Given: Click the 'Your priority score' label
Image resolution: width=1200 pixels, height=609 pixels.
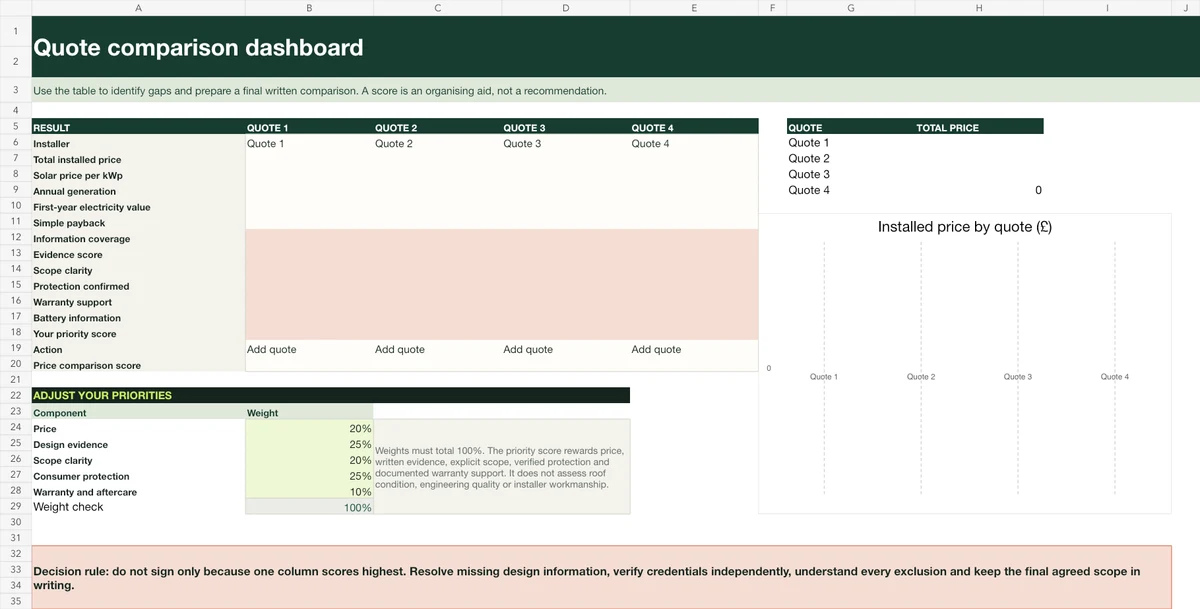Looking at the screenshot, I should click(75, 335).
